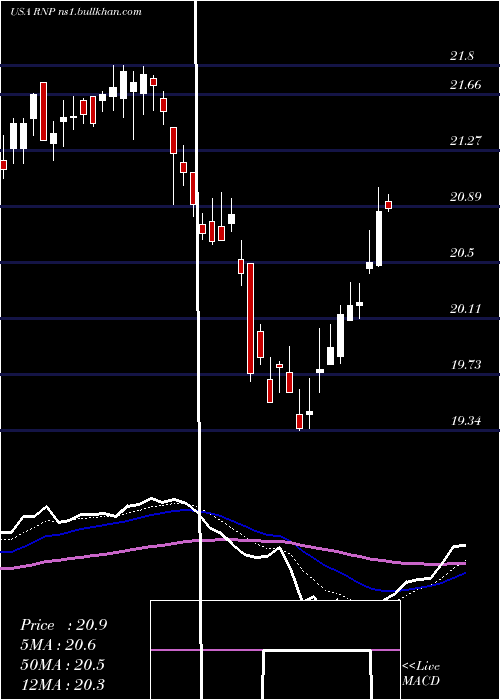500x700 pixels.
Task: Click the 19.73 price level label
Action: coord(466,365)
